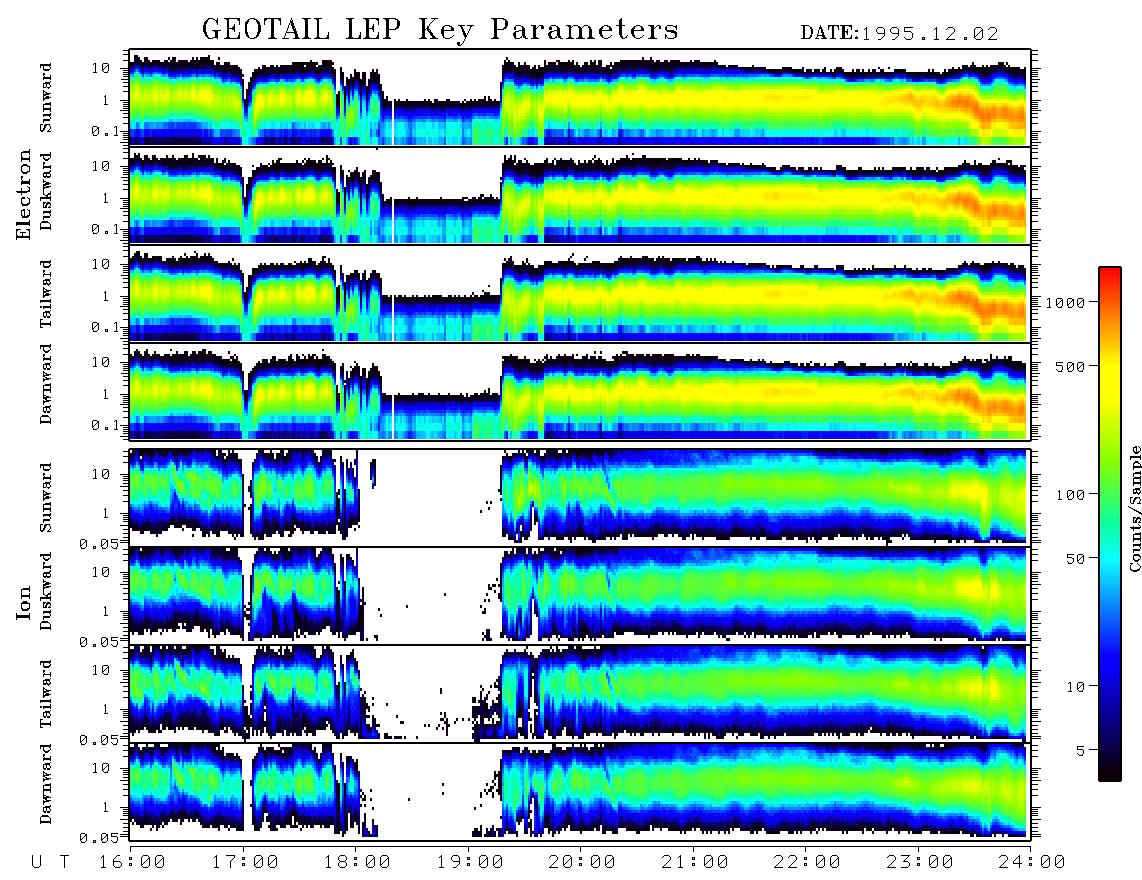Click inside the Ion Sunward spectrogram panel
The height and width of the screenshot is (880, 1142).
click(580, 498)
